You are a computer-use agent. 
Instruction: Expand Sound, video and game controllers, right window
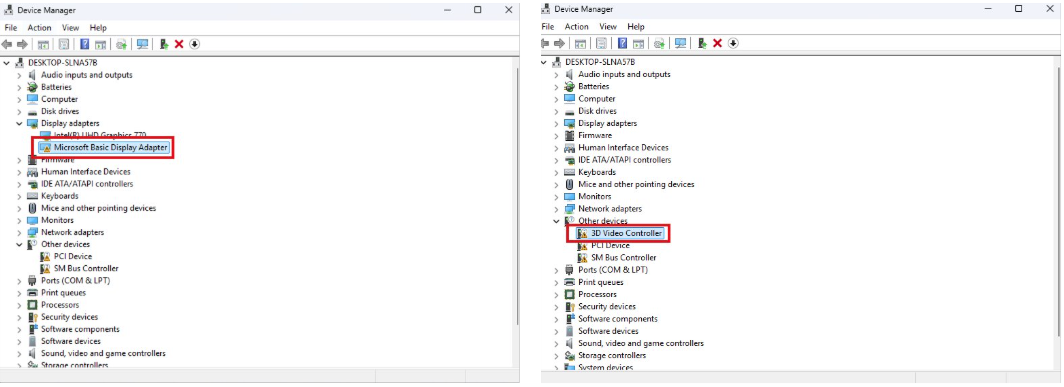click(556, 344)
